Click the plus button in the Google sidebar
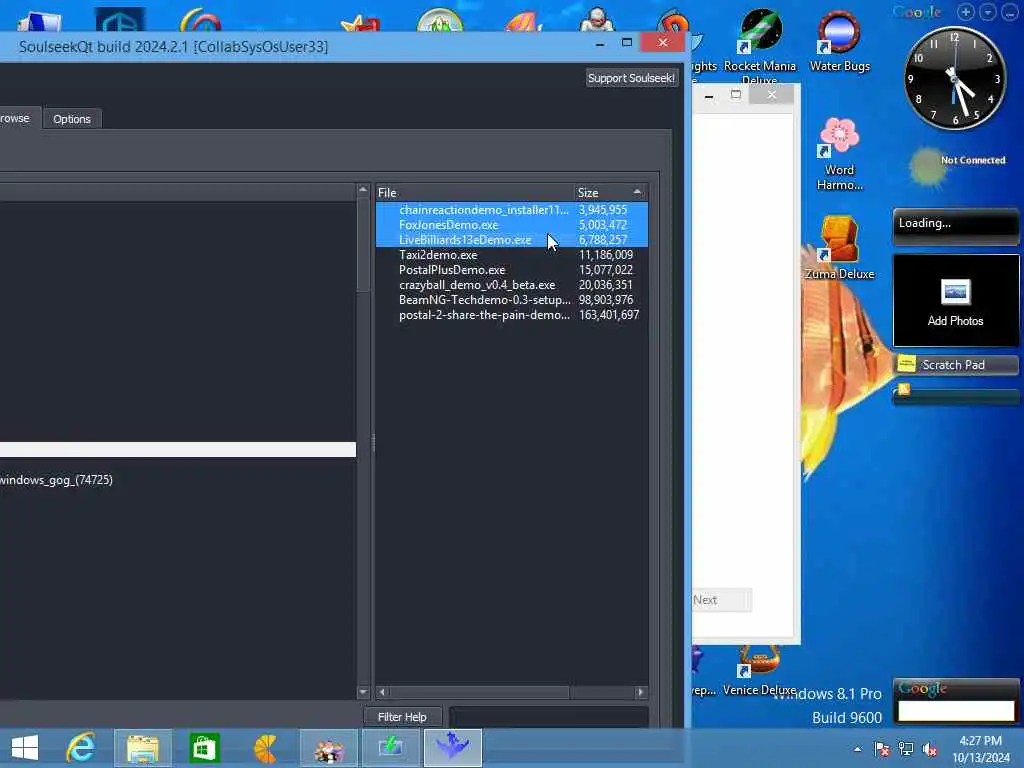This screenshot has height=768, width=1024. click(966, 12)
